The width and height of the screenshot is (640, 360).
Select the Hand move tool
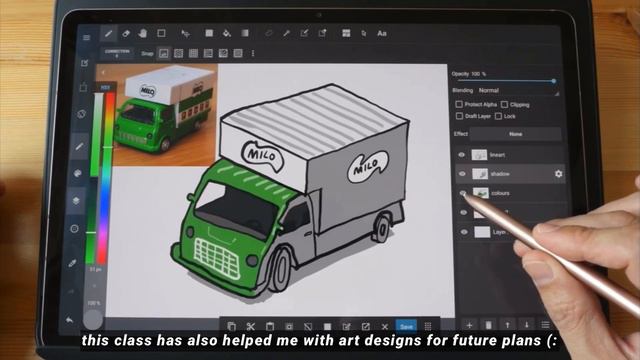142,33
